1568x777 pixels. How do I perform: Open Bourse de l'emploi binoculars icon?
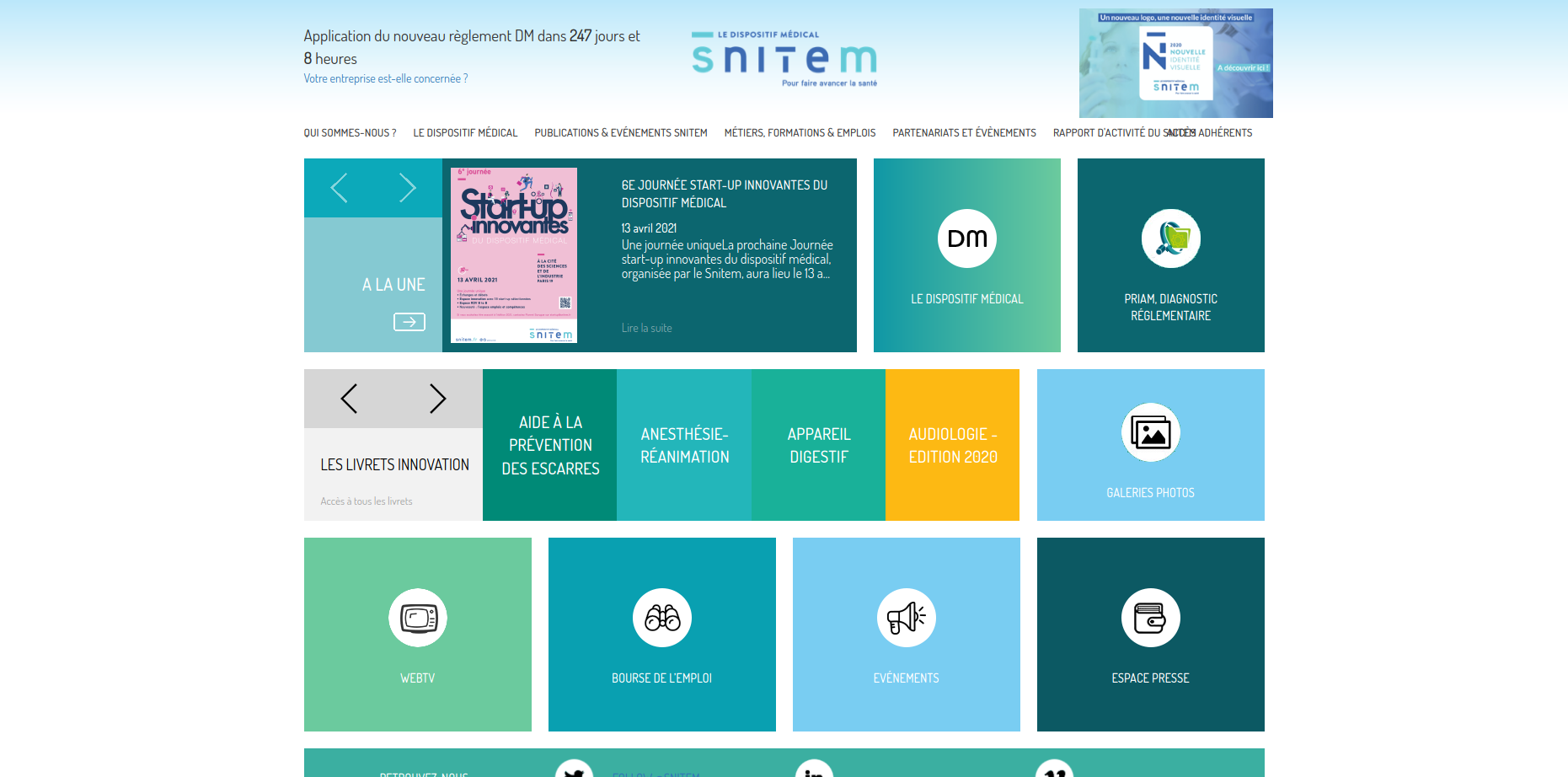point(661,618)
